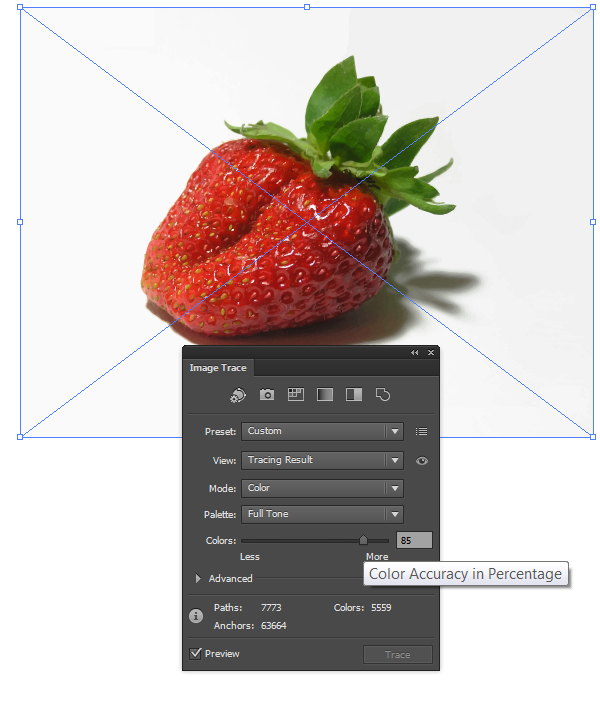Viewport: 600px width, 705px height.
Task: Click the Colors value field showing 85
Action: (414, 540)
